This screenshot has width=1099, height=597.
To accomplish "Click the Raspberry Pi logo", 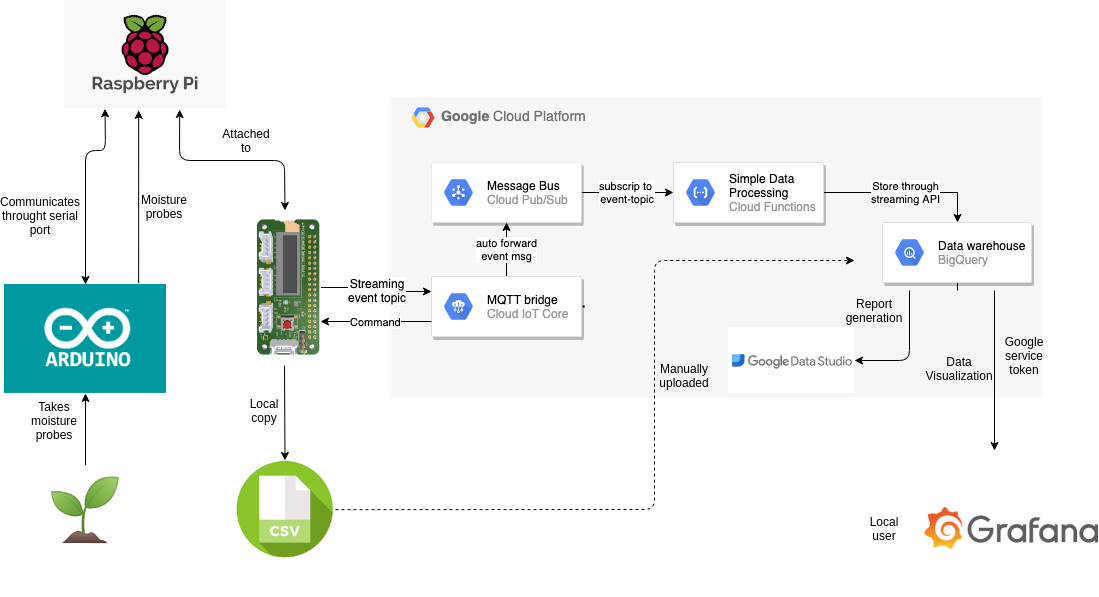I will point(144,45).
